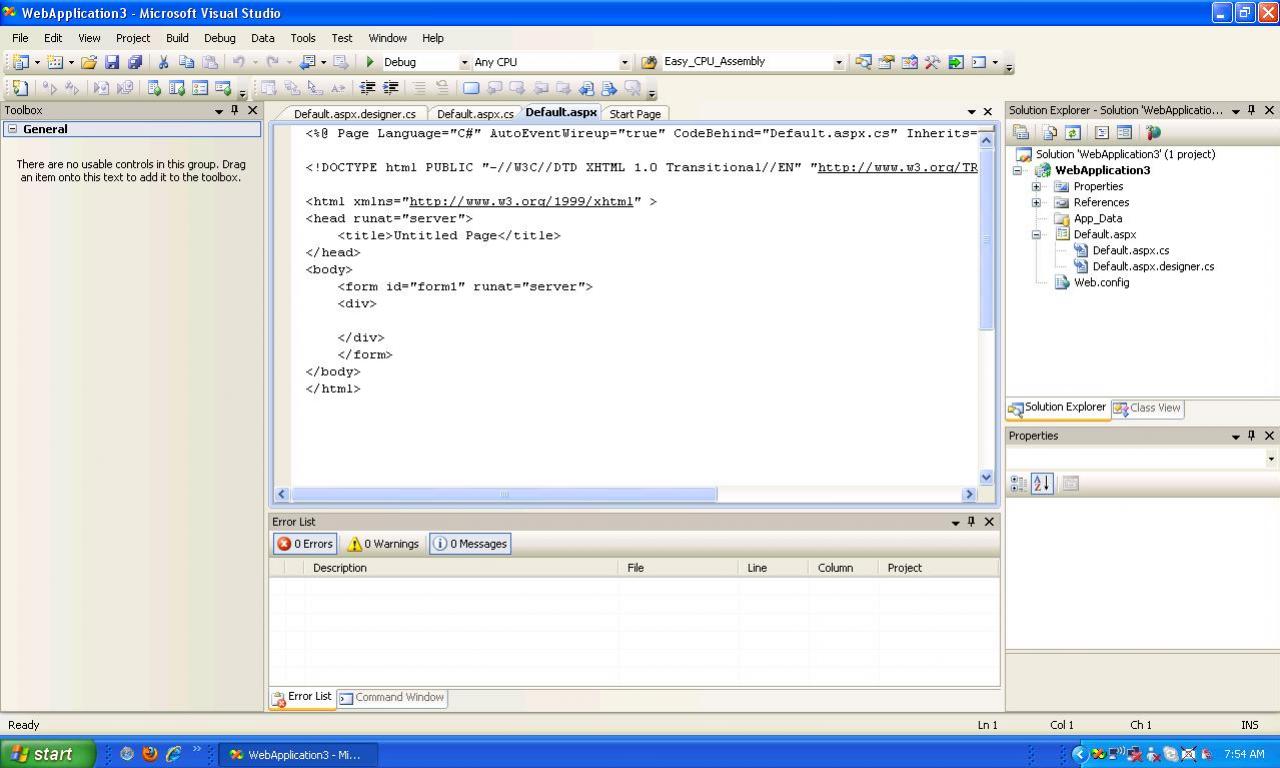Click the editor vertical scrollbar thumb
The width and height of the screenshot is (1280, 768).
(x=986, y=239)
